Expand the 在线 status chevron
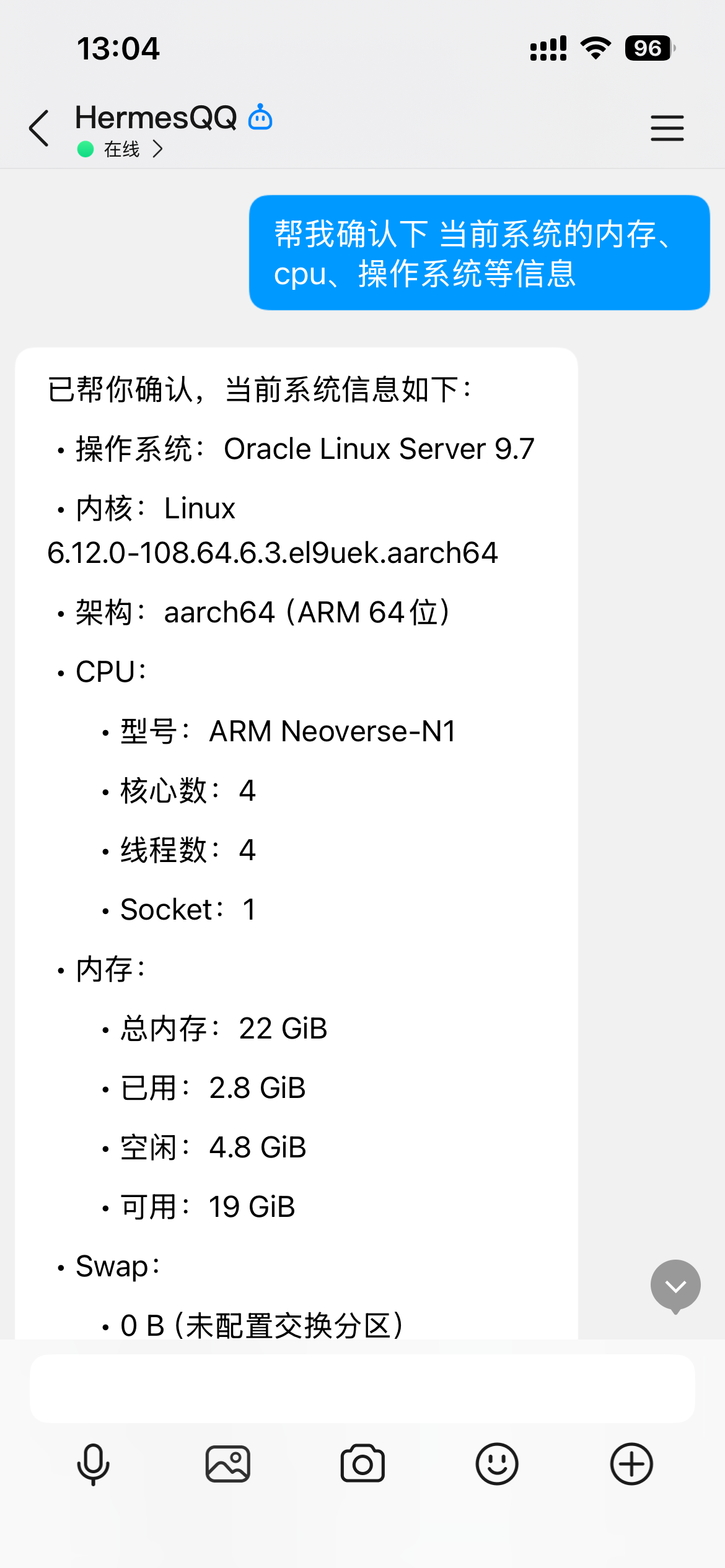The image size is (725, 1568). click(158, 149)
